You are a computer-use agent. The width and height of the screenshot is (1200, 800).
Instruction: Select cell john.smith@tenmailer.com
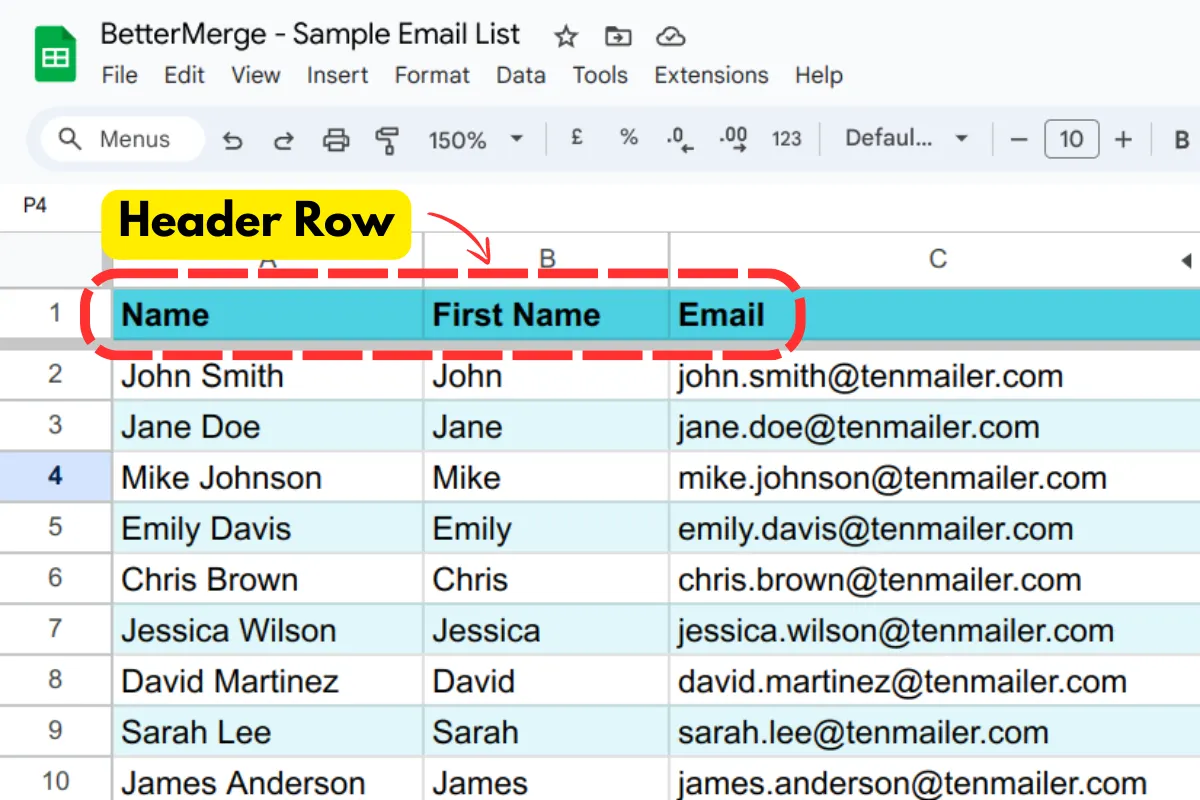pyautogui.click(x=934, y=376)
